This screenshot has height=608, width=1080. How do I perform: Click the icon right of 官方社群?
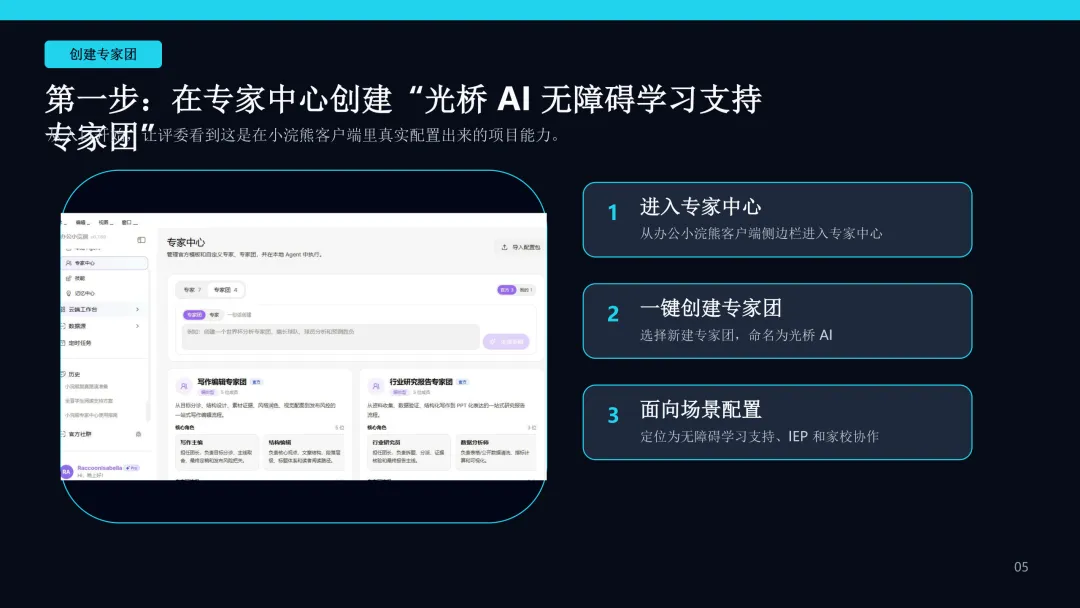click(x=138, y=434)
